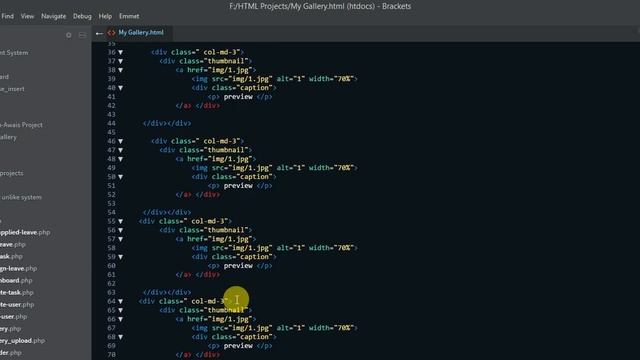This screenshot has width=640, height=360.
Task: Click 'preview' text on line 51
Action: coord(238,186)
